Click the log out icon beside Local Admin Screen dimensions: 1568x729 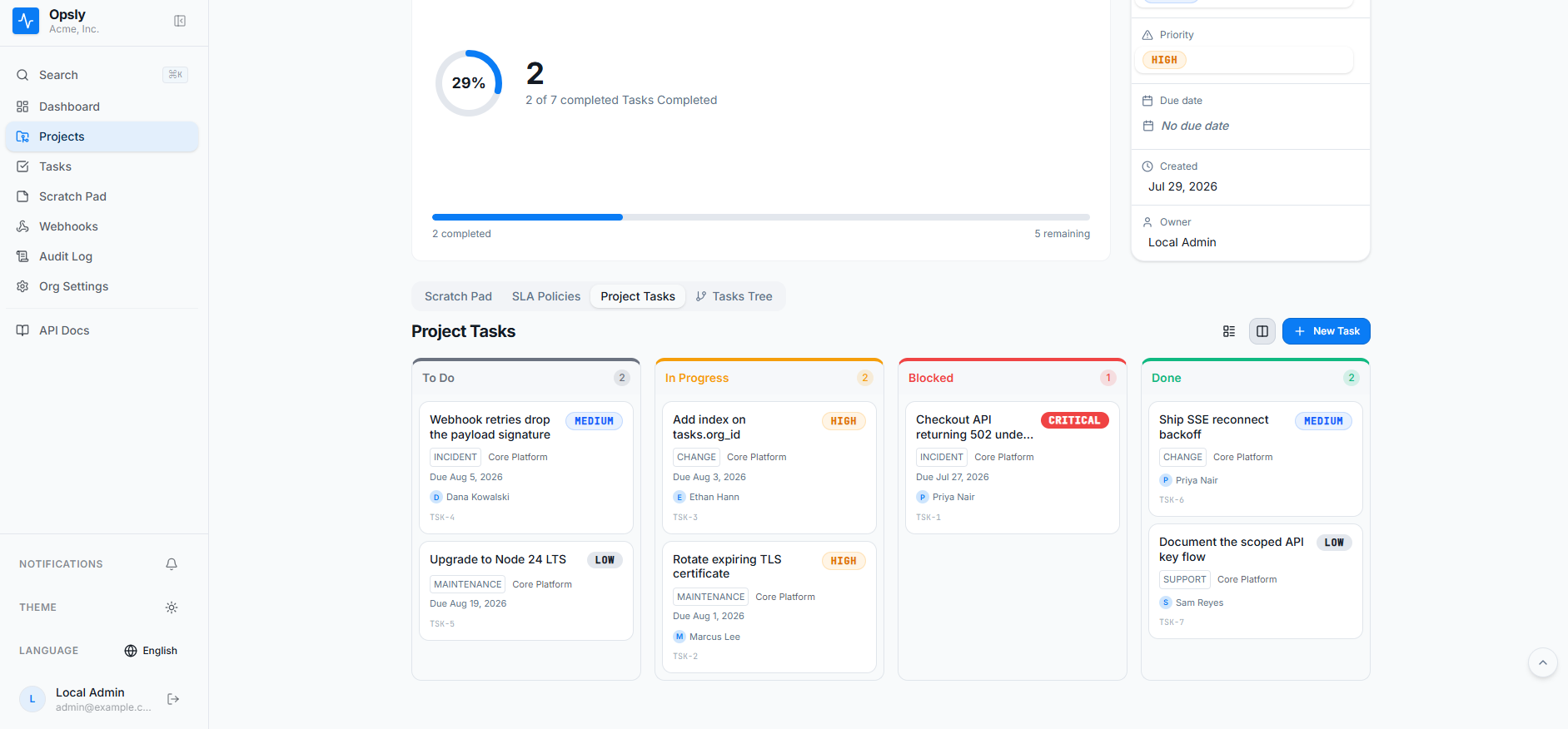173,699
